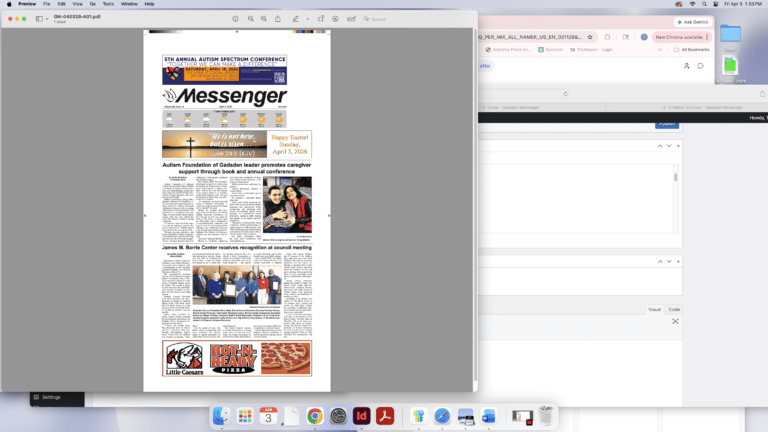Move second meta box up arrow
The width and height of the screenshot is (768, 432).
coord(660,262)
